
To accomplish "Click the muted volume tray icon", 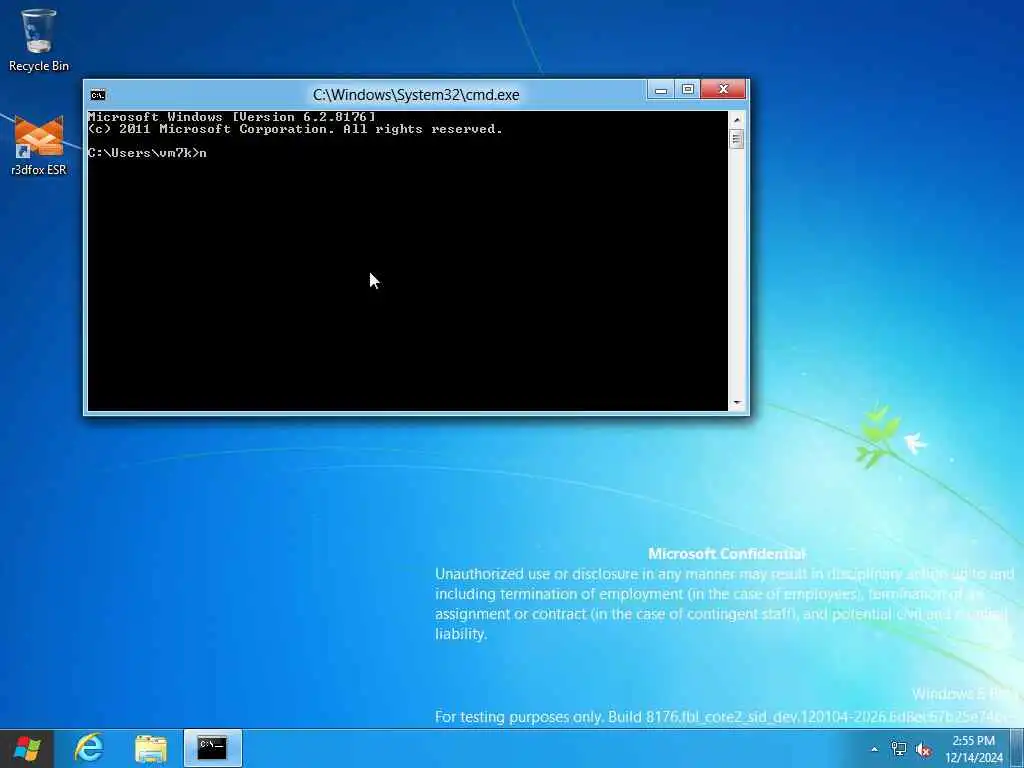I will 923,749.
